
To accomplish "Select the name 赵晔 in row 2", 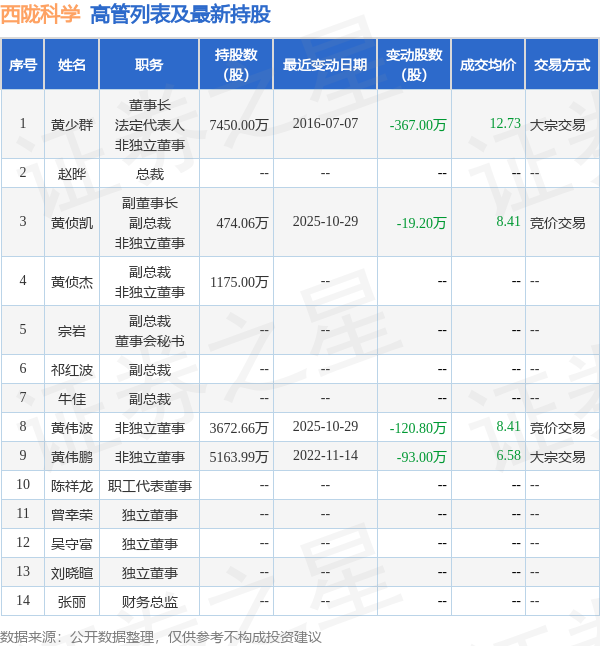I will coord(72,173).
